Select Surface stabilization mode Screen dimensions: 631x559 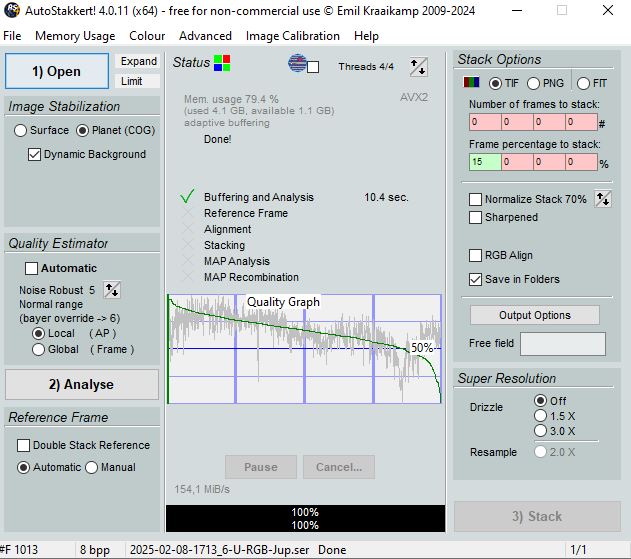[x=41, y=130]
